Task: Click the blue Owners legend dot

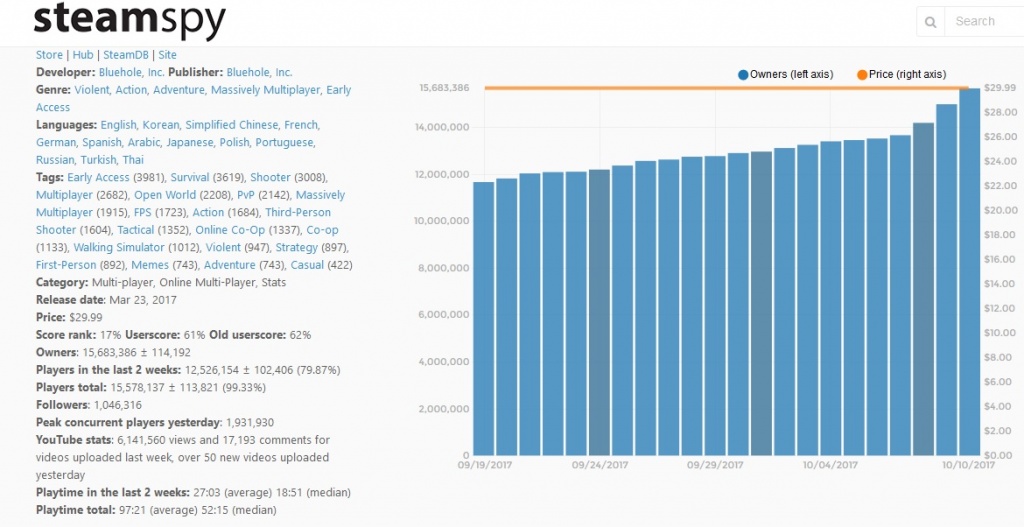Action: [x=743, y=75]
